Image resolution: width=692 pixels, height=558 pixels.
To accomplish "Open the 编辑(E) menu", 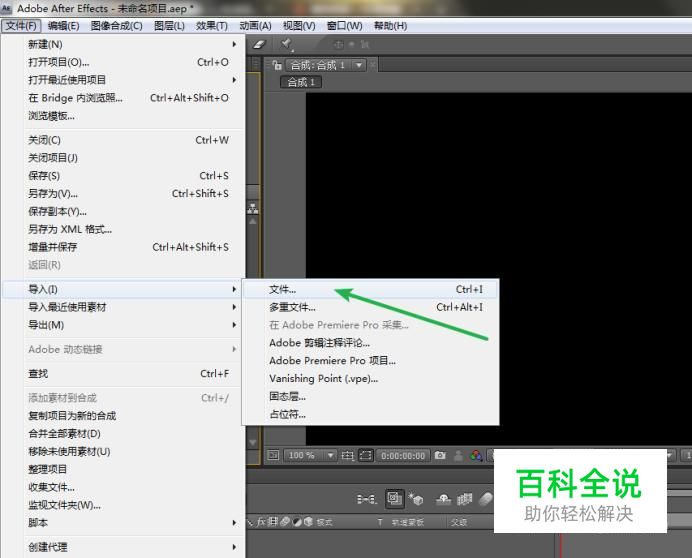I will pyautogui.click(x=64, y=26).
